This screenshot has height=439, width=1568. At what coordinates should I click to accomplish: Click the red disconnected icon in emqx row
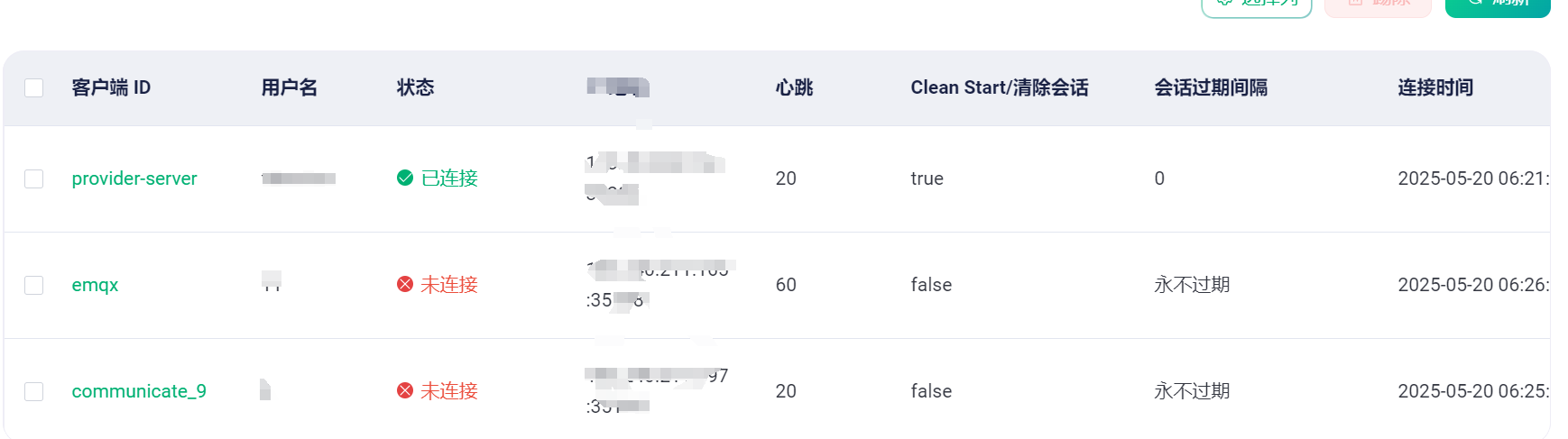coord(405,284)
